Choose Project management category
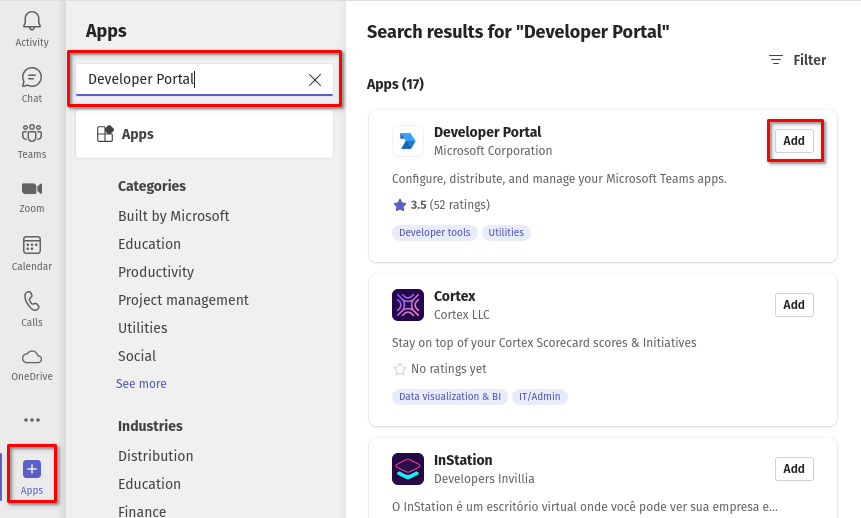 [x=183, y=300]
